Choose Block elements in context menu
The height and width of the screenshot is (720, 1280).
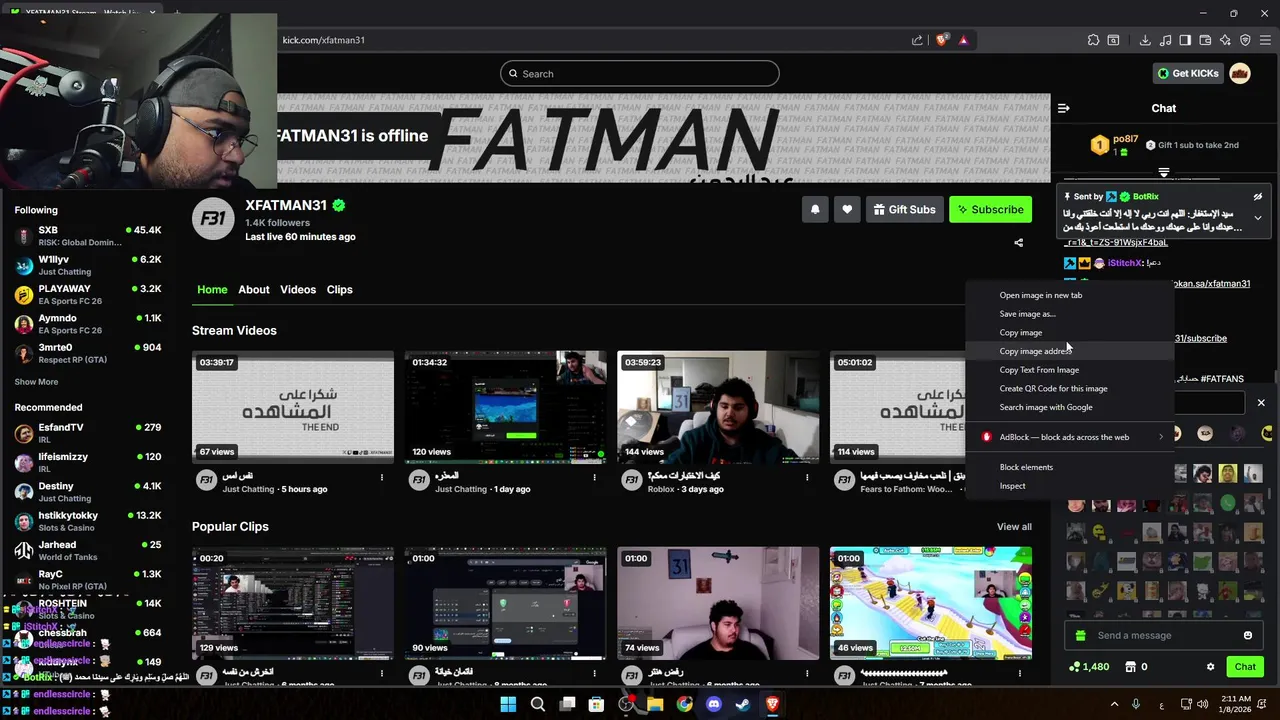[1069, 467]
